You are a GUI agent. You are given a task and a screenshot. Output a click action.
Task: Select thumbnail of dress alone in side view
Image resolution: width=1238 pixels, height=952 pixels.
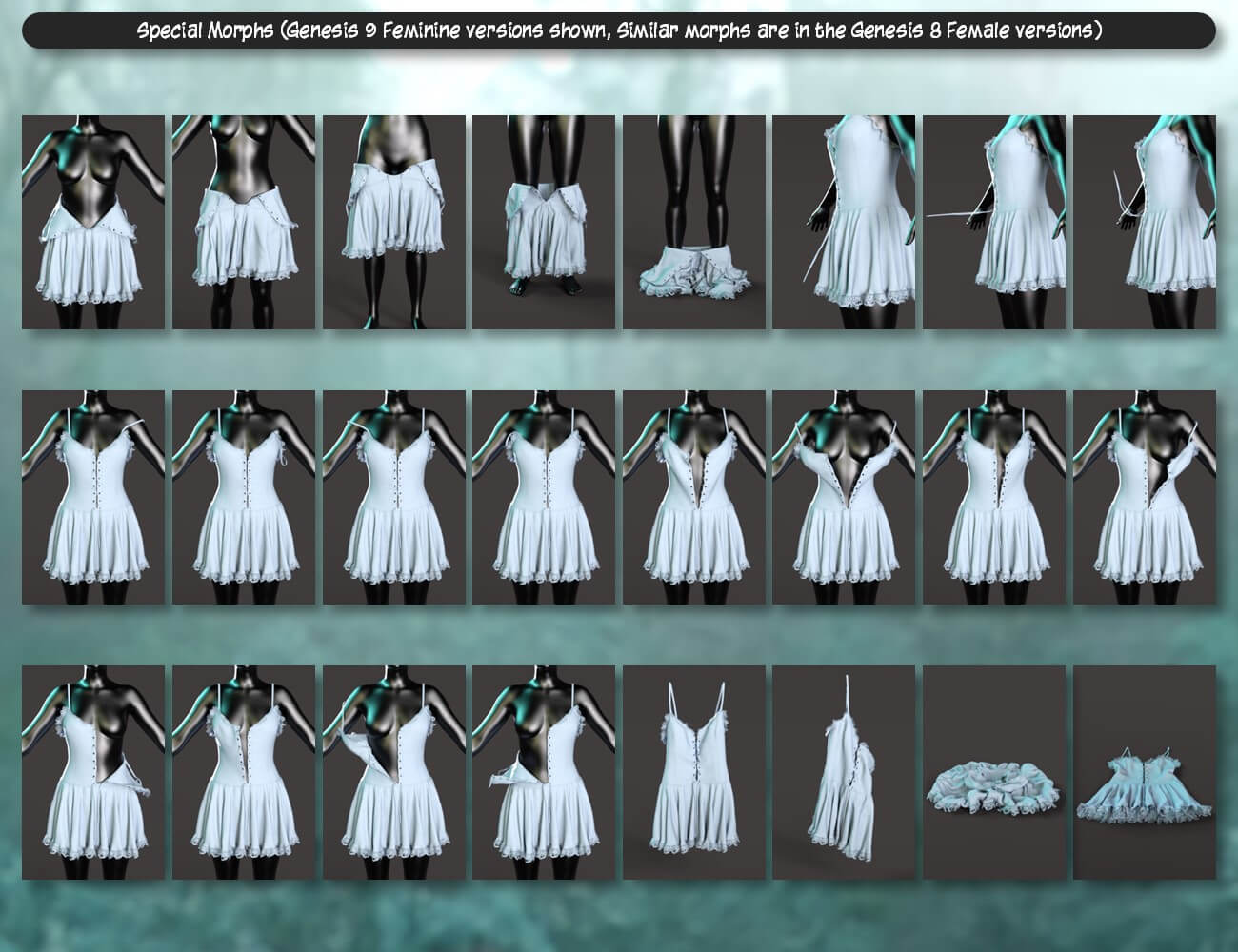click(x=844, y=772)
